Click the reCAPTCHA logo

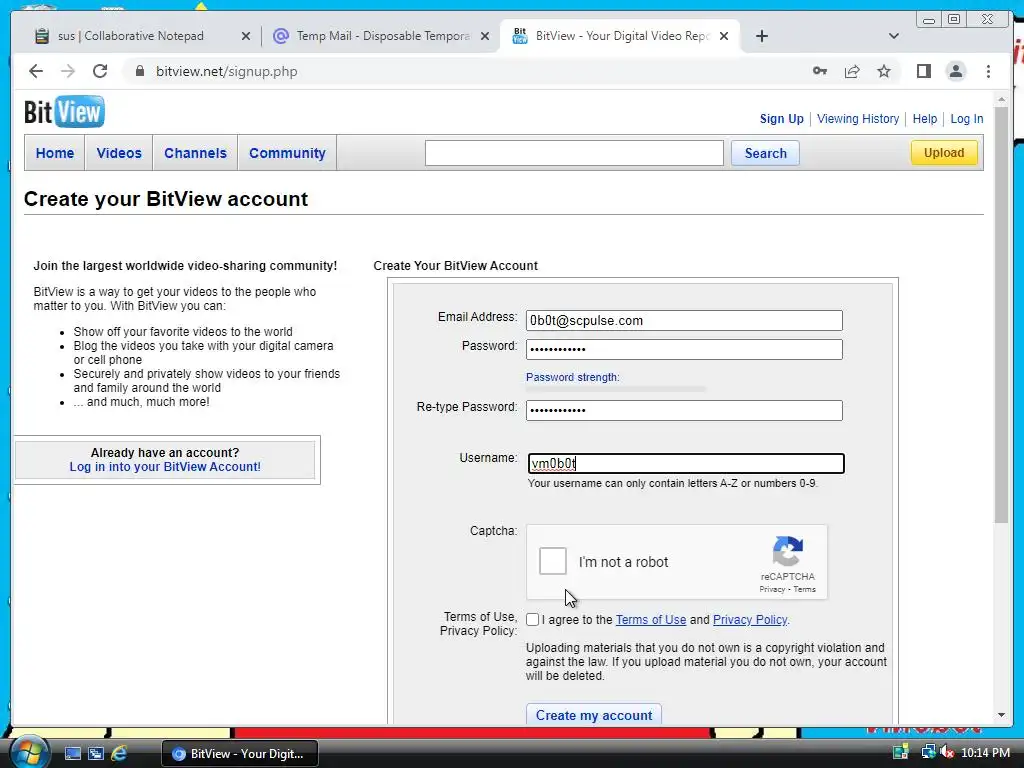click(788, 551)
